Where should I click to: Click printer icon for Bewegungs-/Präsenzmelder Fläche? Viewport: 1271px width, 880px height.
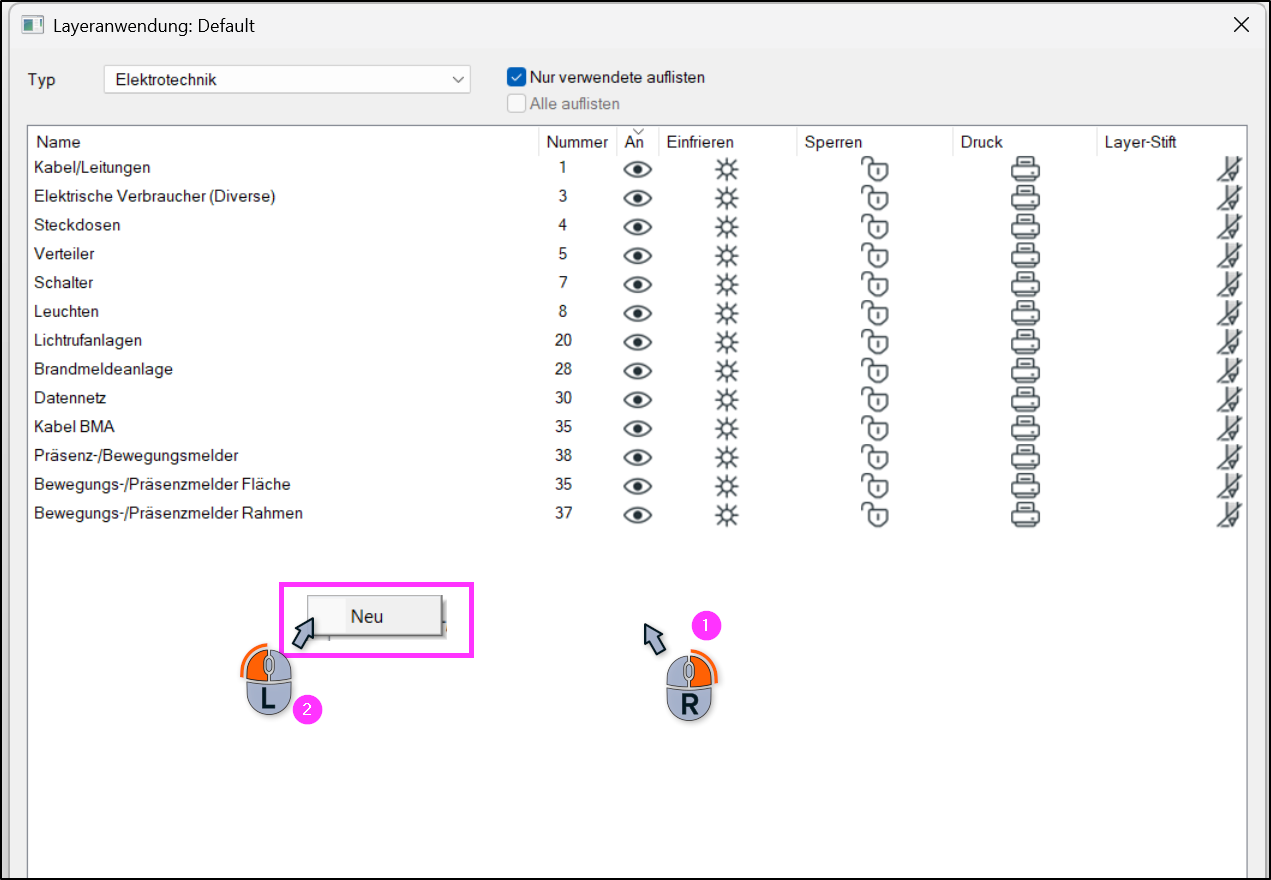1025,486
